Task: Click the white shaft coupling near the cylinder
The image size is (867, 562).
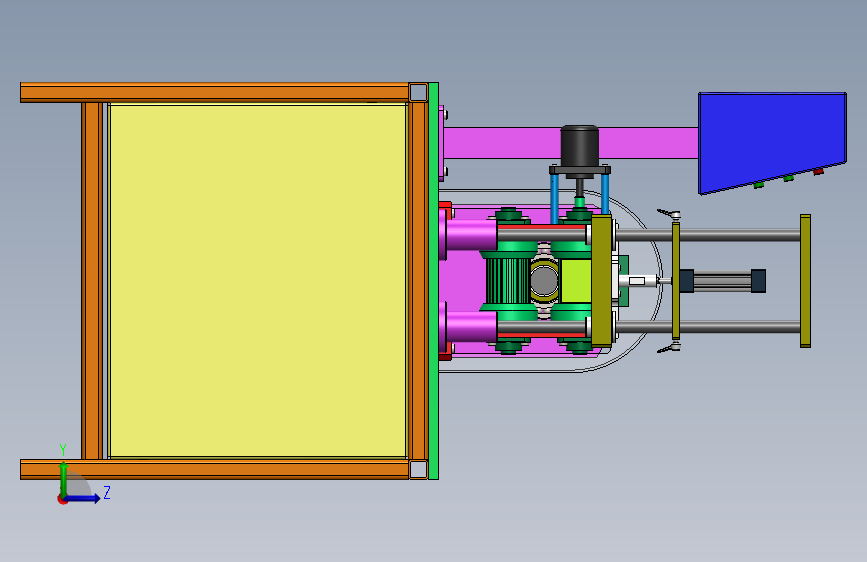Action: pyautogui.click(x=638, y=281)
